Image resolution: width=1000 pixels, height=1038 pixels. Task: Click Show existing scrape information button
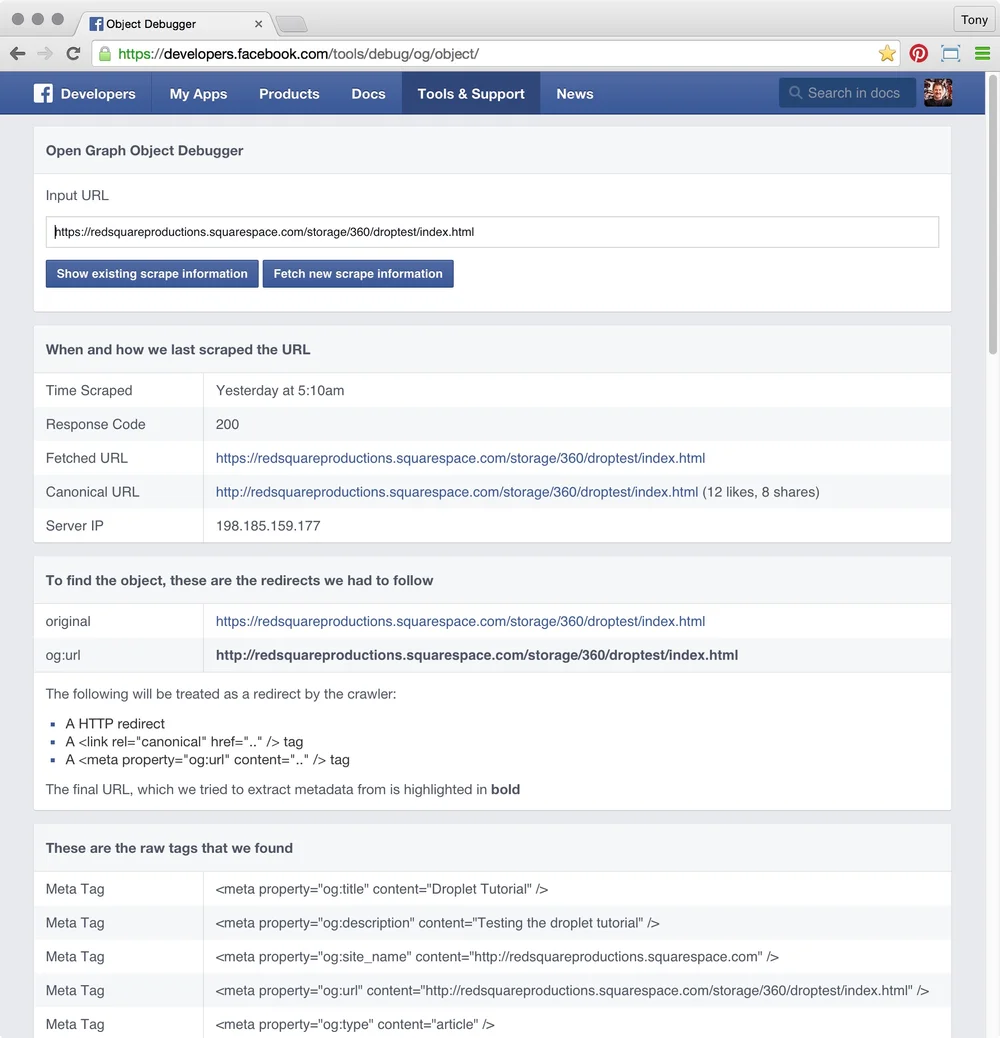152,273
